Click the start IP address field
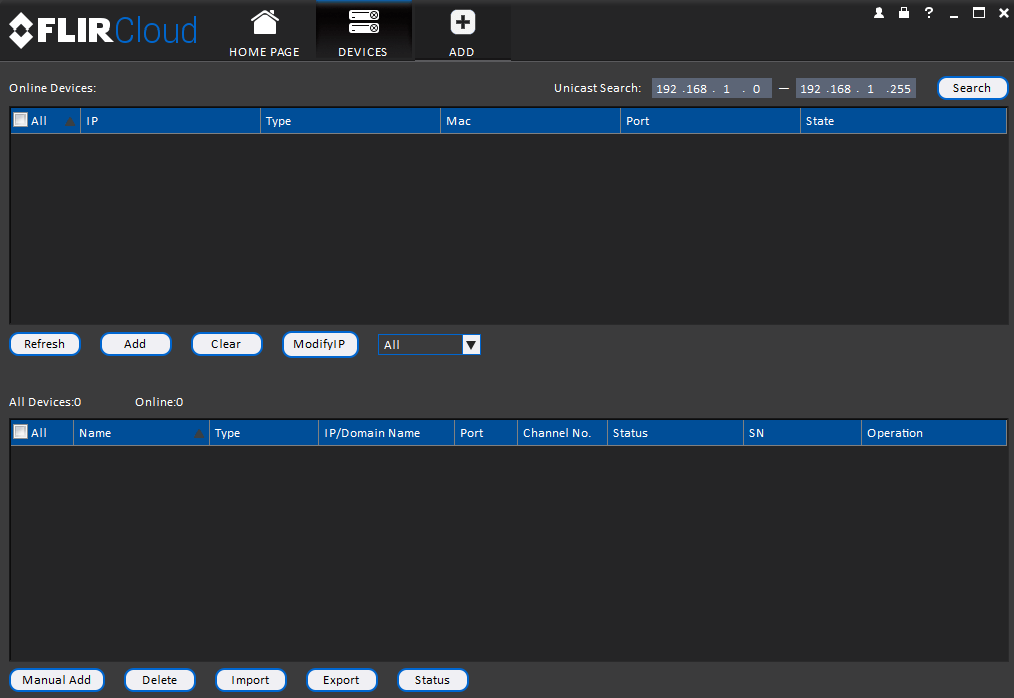Image resolution: width=1014 pixels, height=698 pixels. [710, 89]
